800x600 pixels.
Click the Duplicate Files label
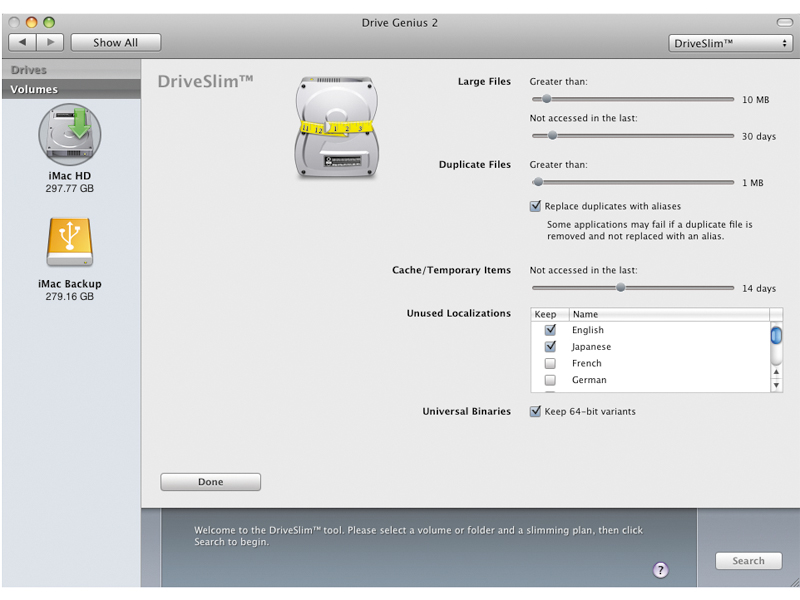pyautogui.click(x=475, y=165)
